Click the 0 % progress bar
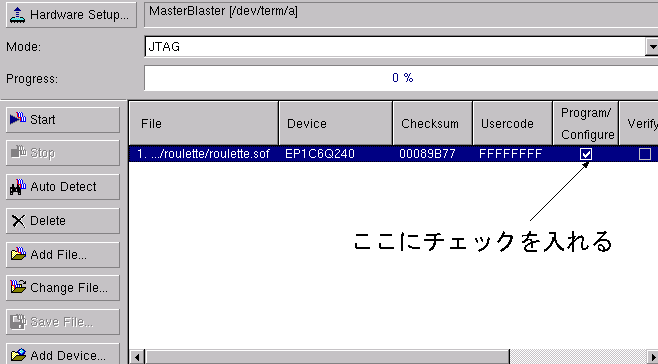The width and height of the screenshot is (658, 364). pyautogui.click(x=401, y=78)
